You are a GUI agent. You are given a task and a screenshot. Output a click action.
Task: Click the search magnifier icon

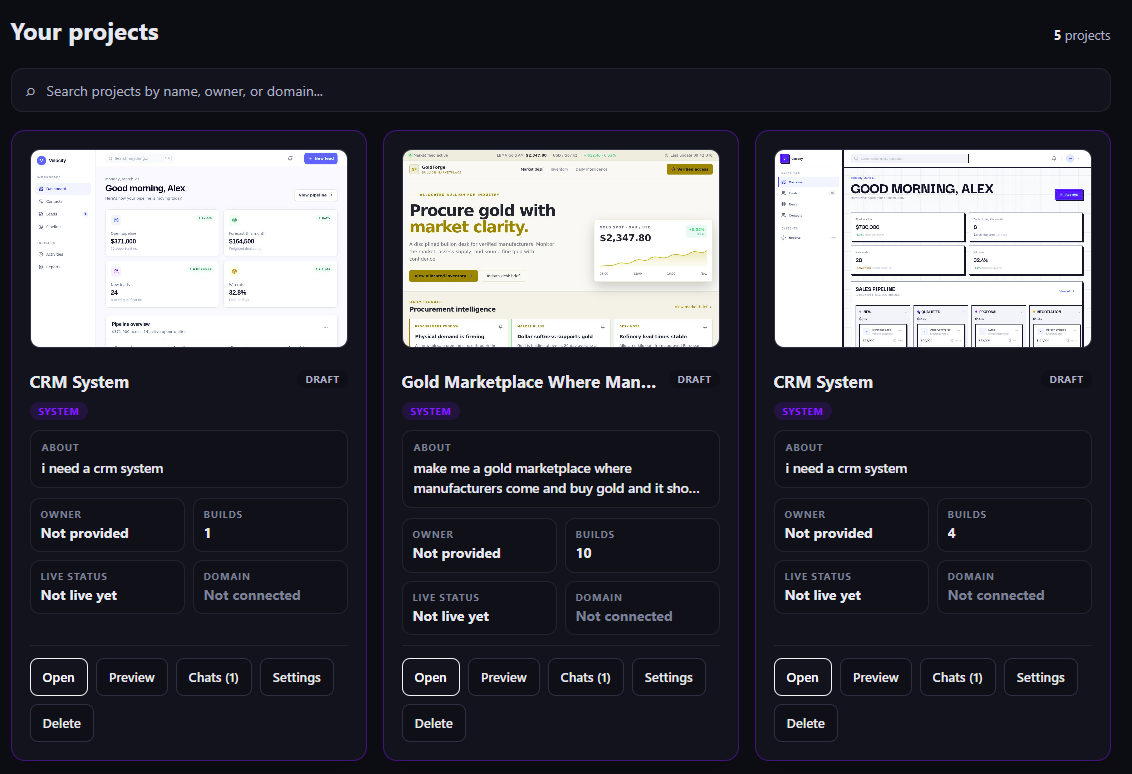(x=30, y=92)
